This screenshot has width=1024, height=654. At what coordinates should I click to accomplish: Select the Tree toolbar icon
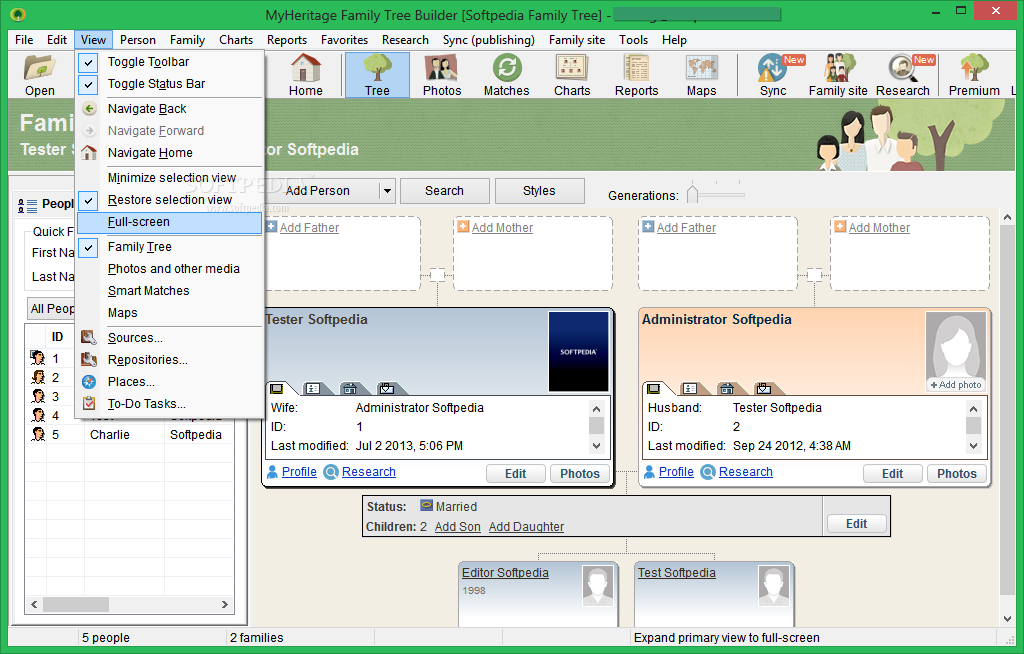point(377,75)
